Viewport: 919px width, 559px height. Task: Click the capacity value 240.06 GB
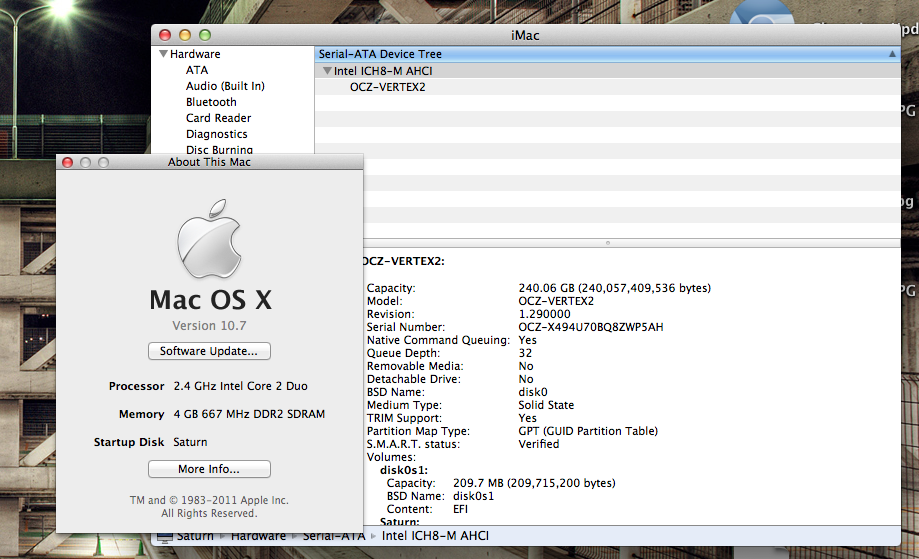614,288
